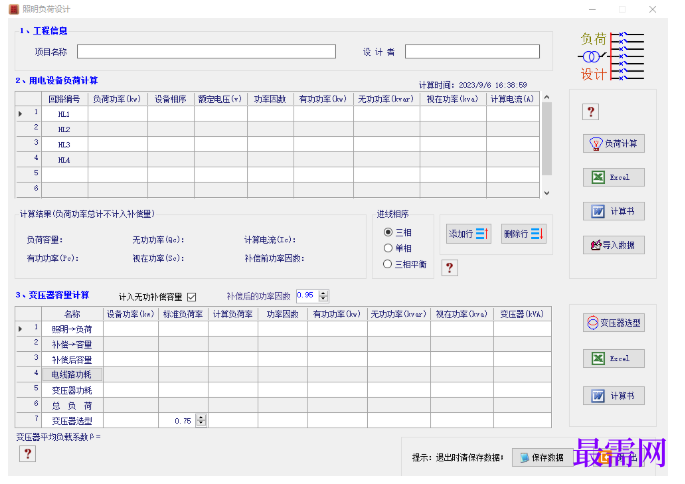Click 视在功率(kva) header in load table

[x=453, y=99]
